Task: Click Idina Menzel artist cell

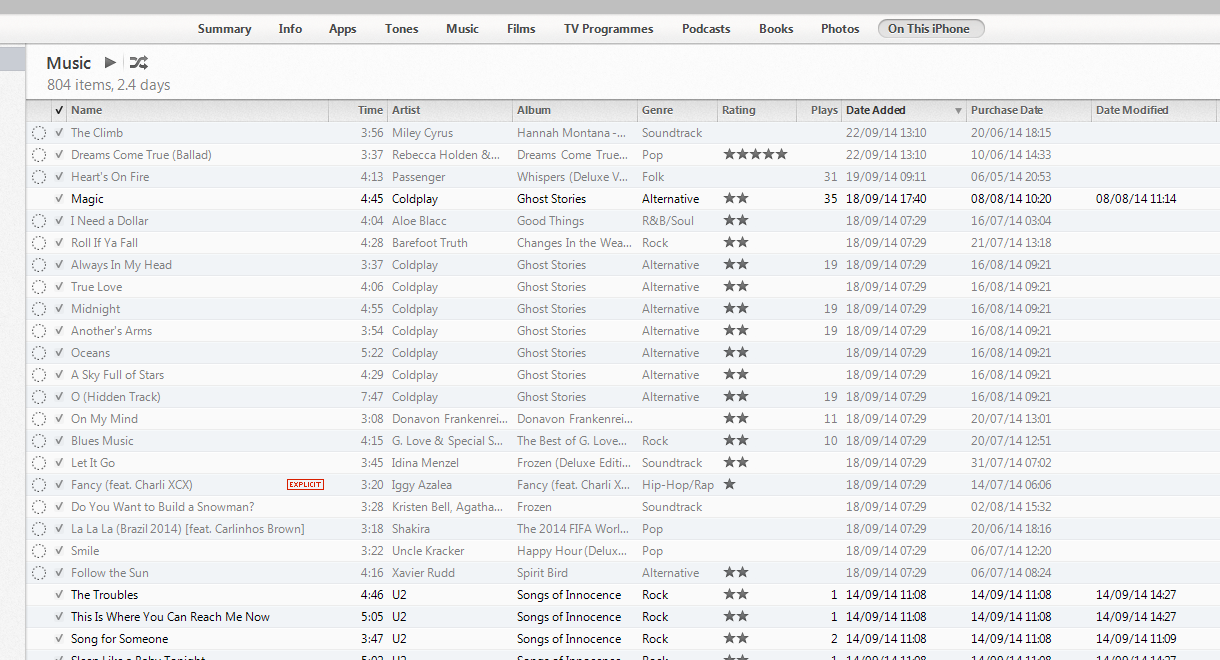Action: tap(426, 463)
